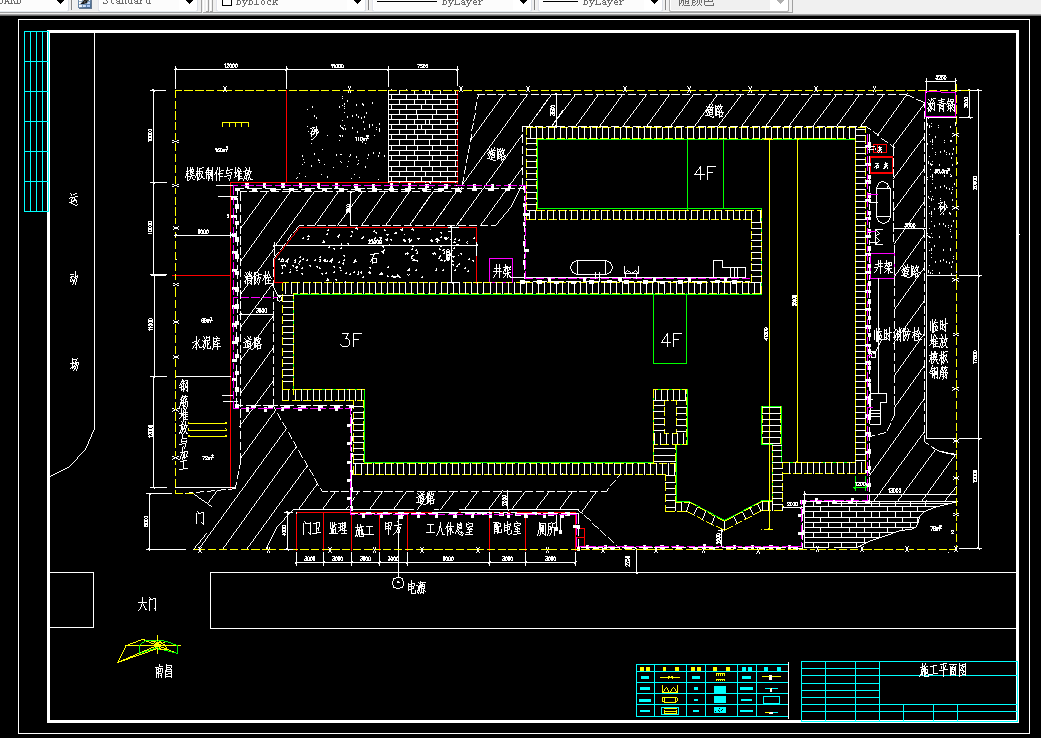Screen dimensions: 1041x738
Task: Select the 钢筋堆放与加工 vertical label
Action: click(x=183, y=425)
